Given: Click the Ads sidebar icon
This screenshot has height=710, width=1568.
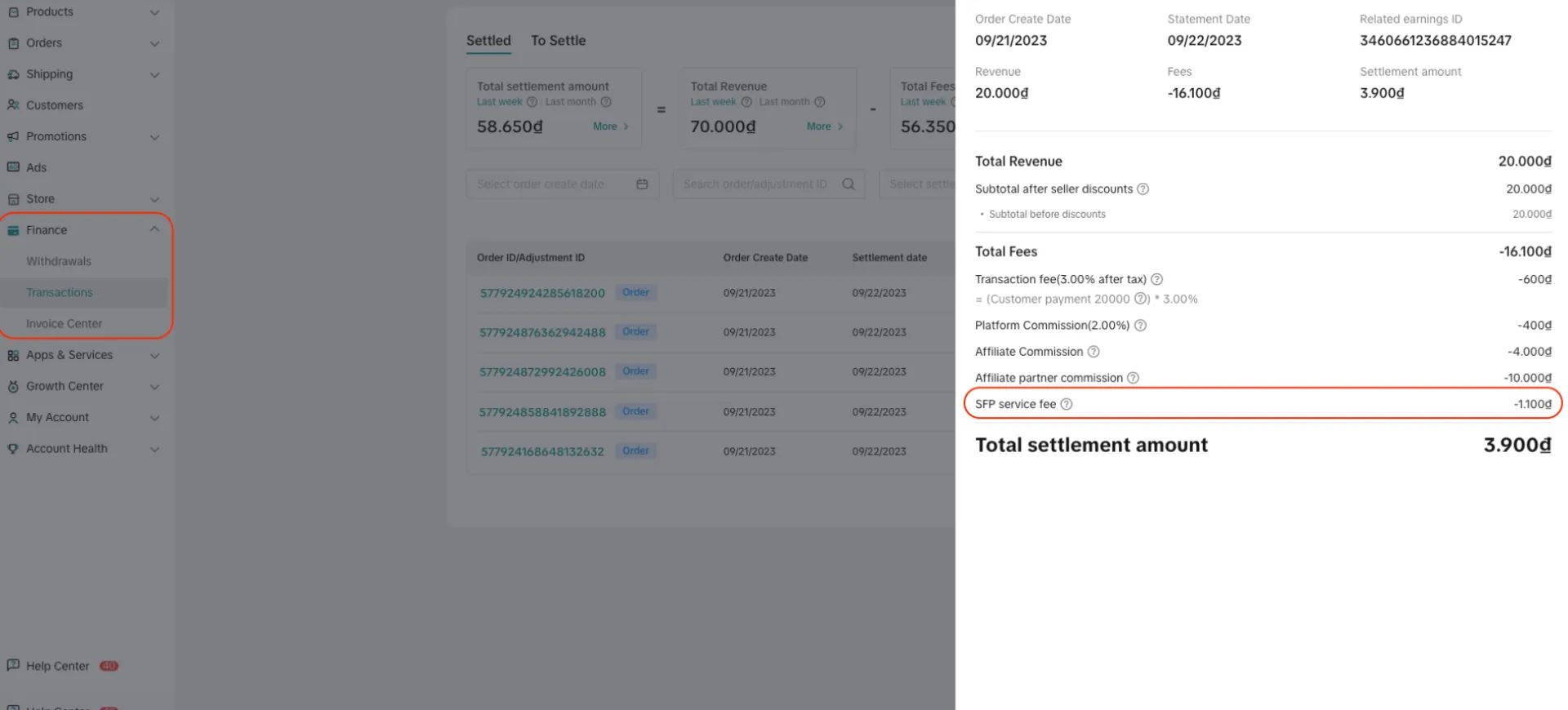Looking at the screenshot, I should coord(13,167).
